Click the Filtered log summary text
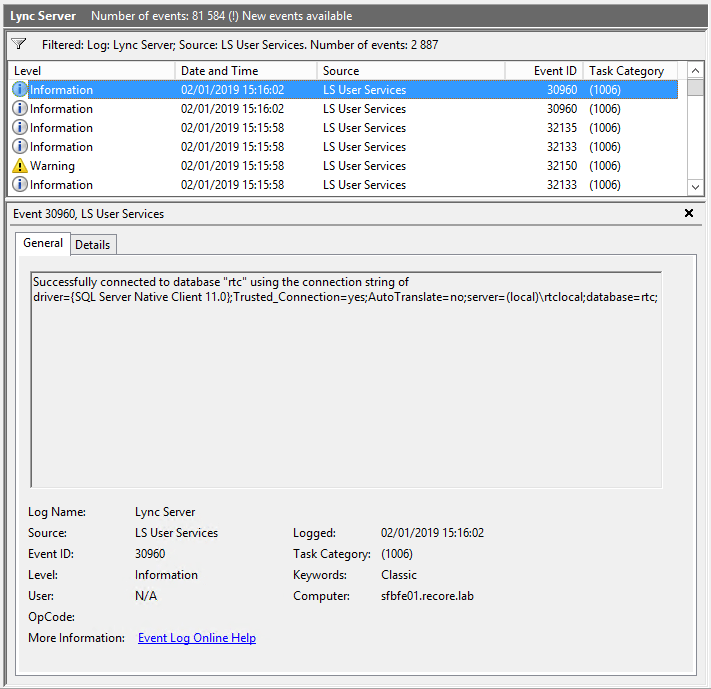The image size is (711, 689). click(240, 45)
